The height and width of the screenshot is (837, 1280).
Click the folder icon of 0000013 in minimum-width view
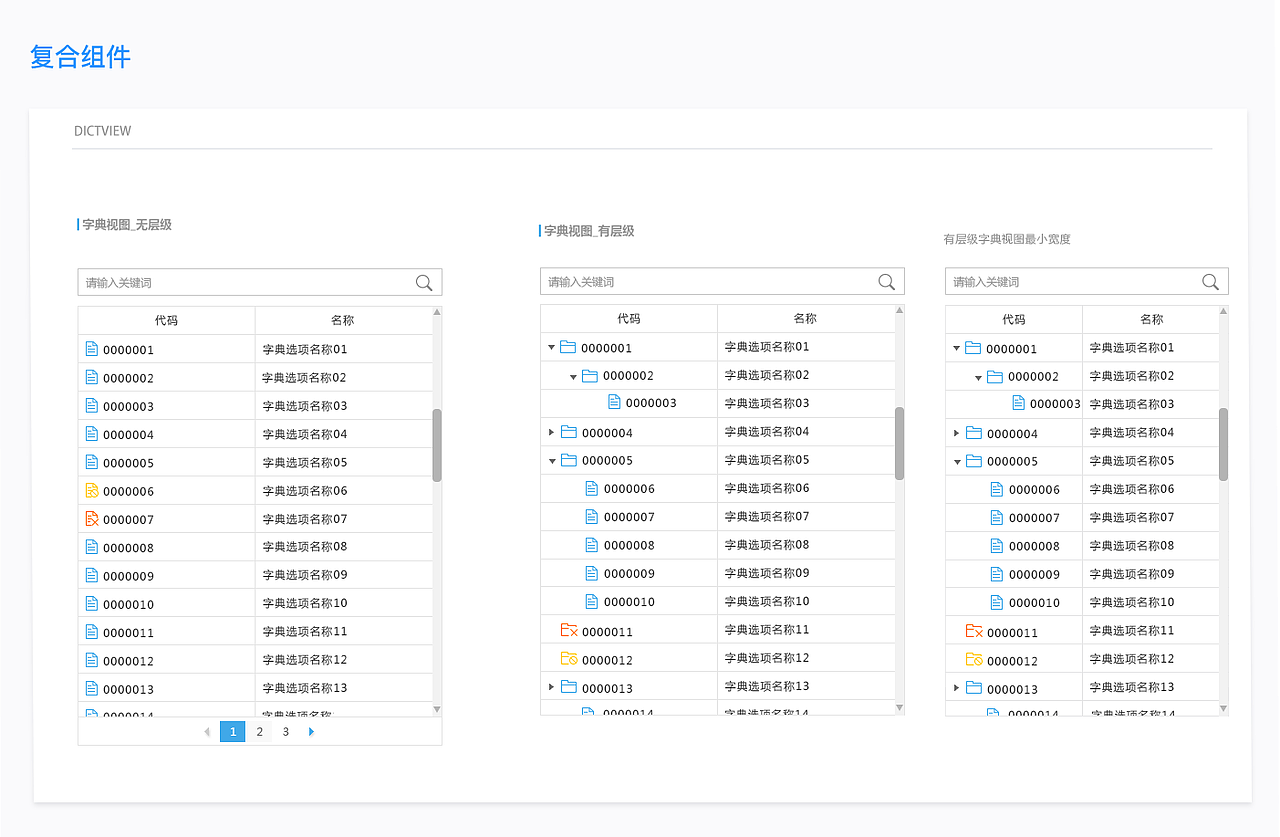(974, 689)
